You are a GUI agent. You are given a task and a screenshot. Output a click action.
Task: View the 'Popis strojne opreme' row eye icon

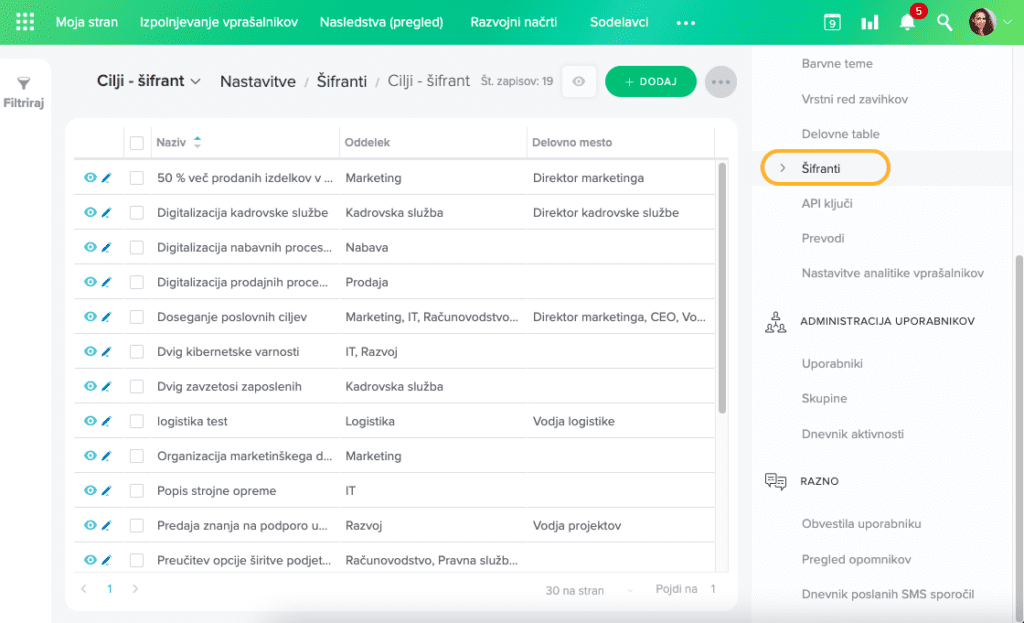click(x=90, y=491)
